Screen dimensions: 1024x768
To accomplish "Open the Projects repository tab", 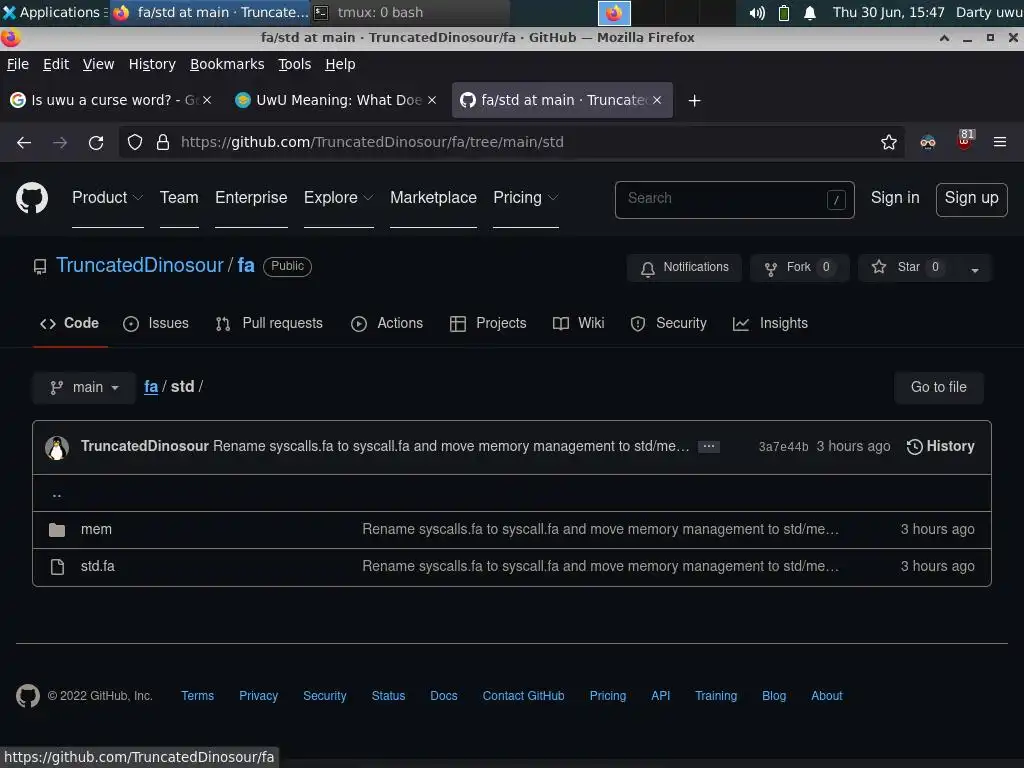I will coord(488,324).
